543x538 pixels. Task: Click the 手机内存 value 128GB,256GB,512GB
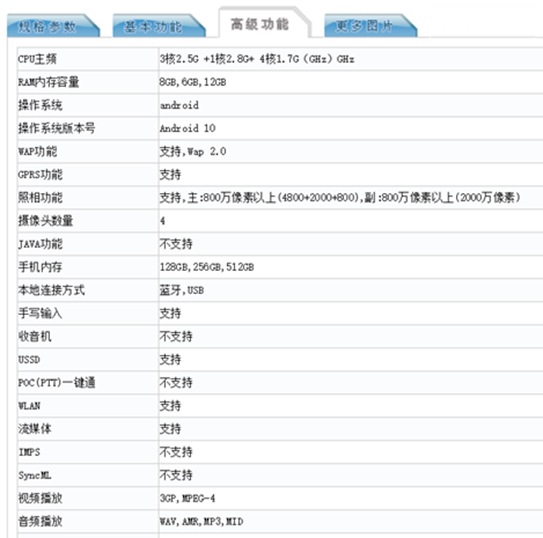[x=207, y=267]
